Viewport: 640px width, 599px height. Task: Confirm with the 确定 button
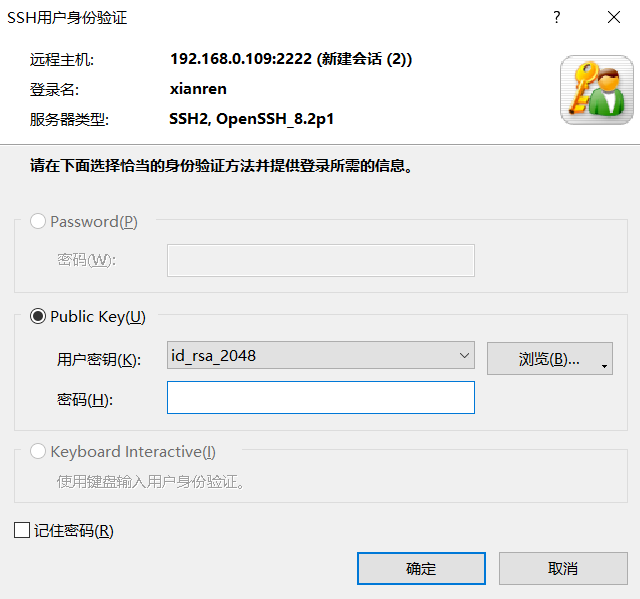[421, 568]
